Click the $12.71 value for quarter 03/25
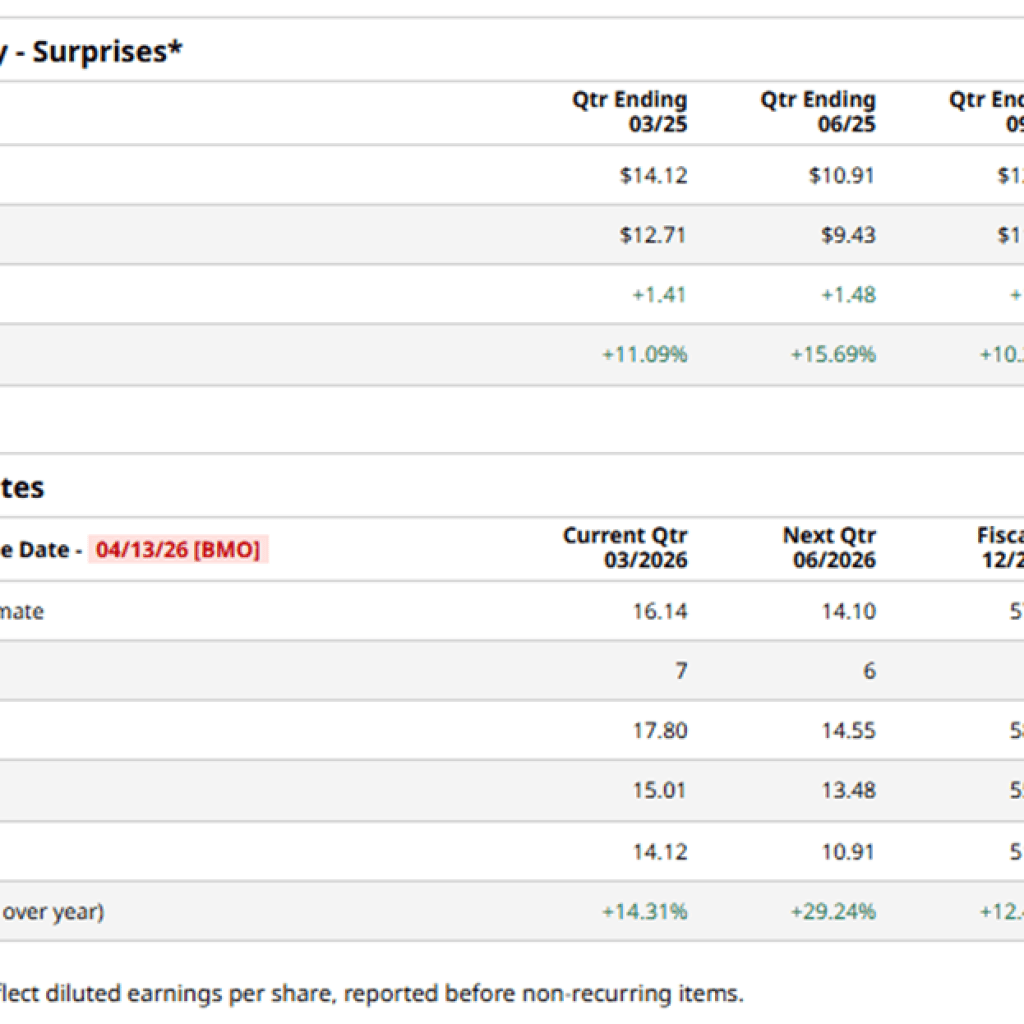The height and width of the screenshot is (1024, 1024). coord(653,235)
